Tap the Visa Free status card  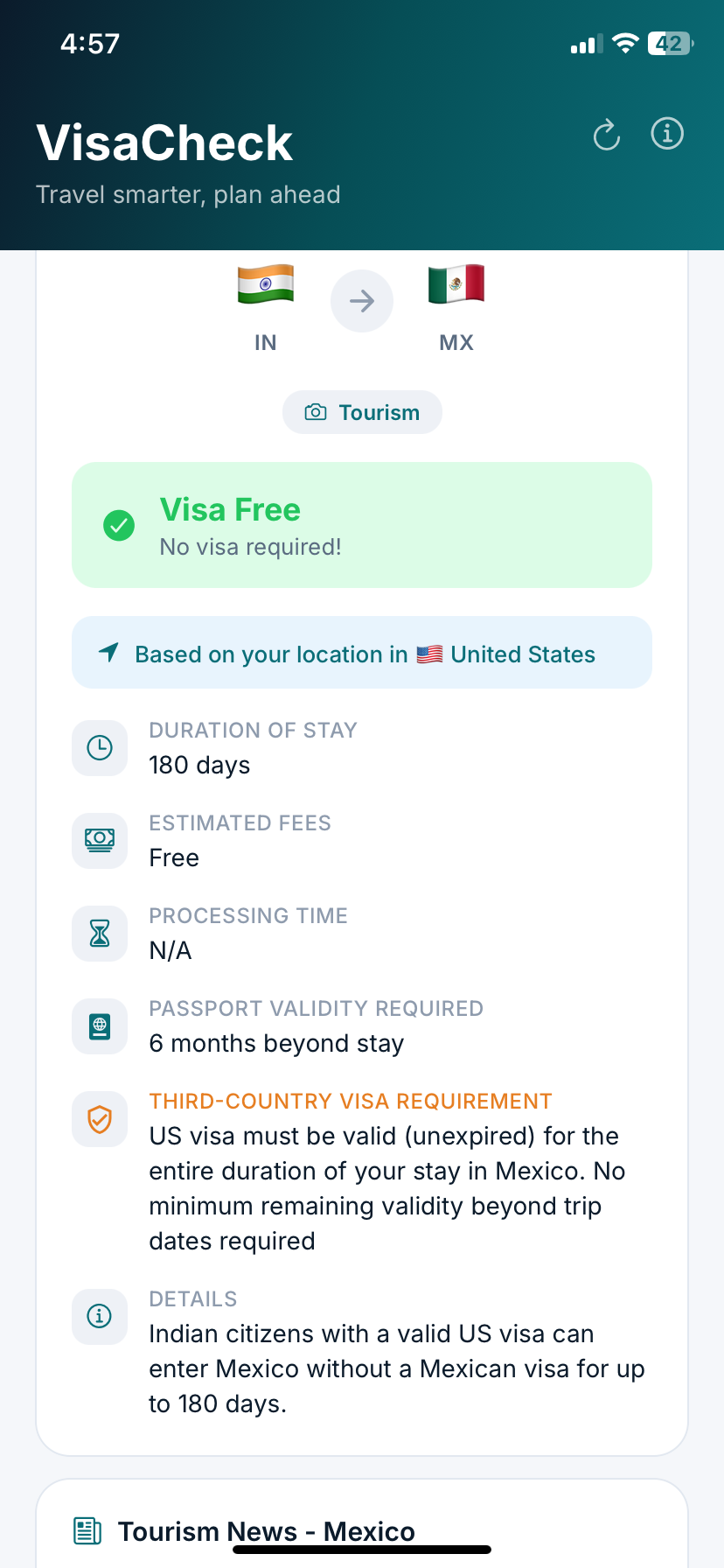pyautogui.click(x=362, y=525)
